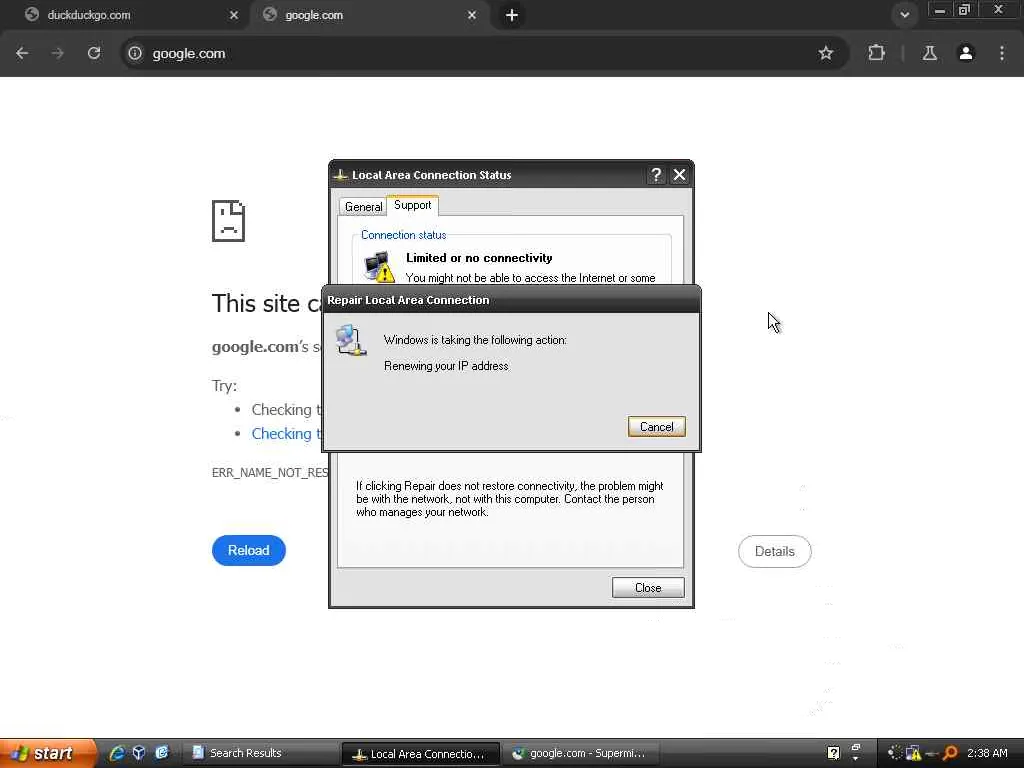
Task: Open the Windows start button
Action: click(x=46, y=753)
